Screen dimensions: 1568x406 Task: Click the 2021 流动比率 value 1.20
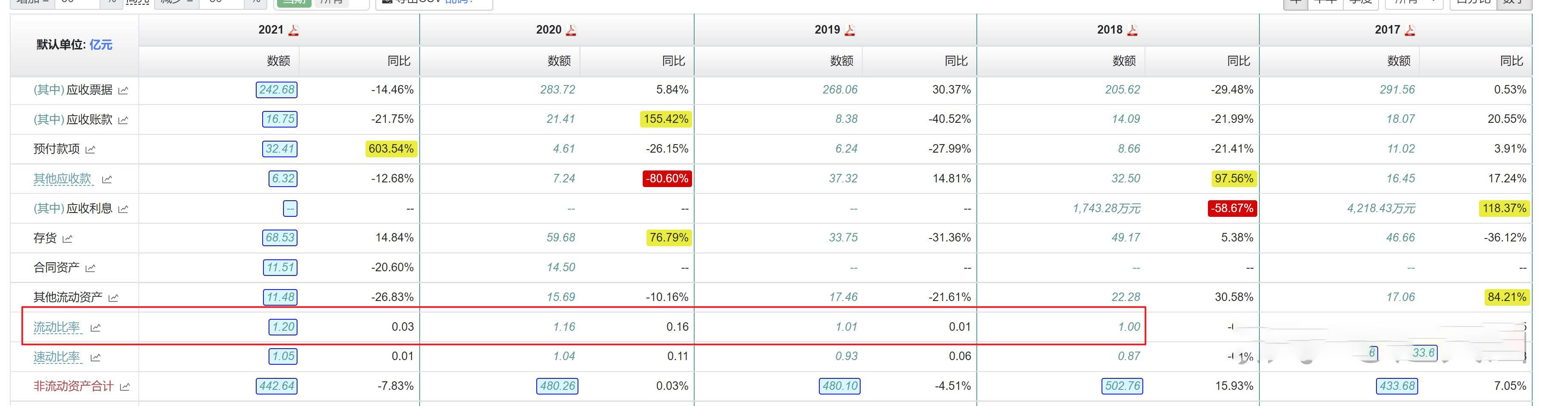[x=283, y=327]
